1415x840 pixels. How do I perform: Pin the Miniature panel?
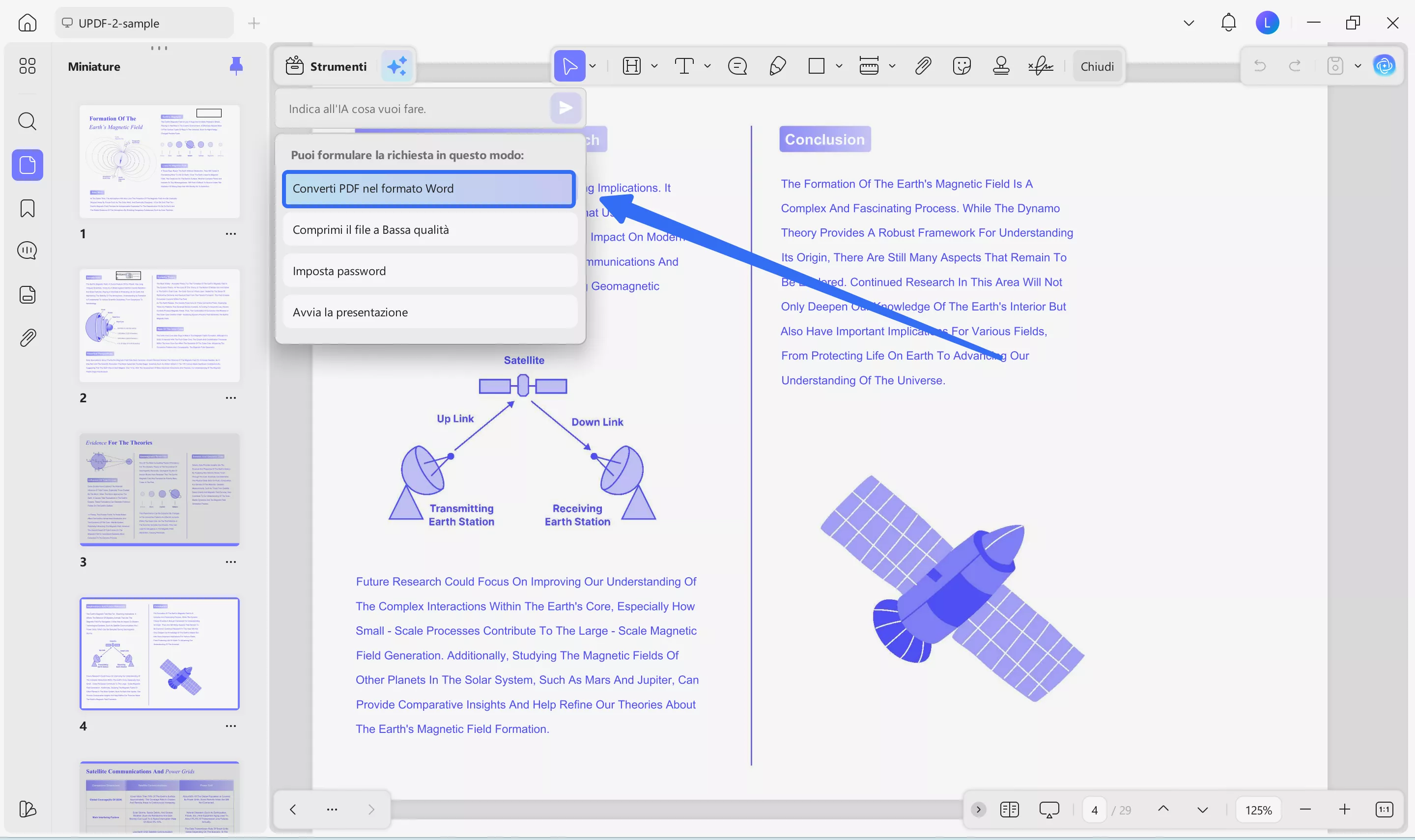pos(237,66)
